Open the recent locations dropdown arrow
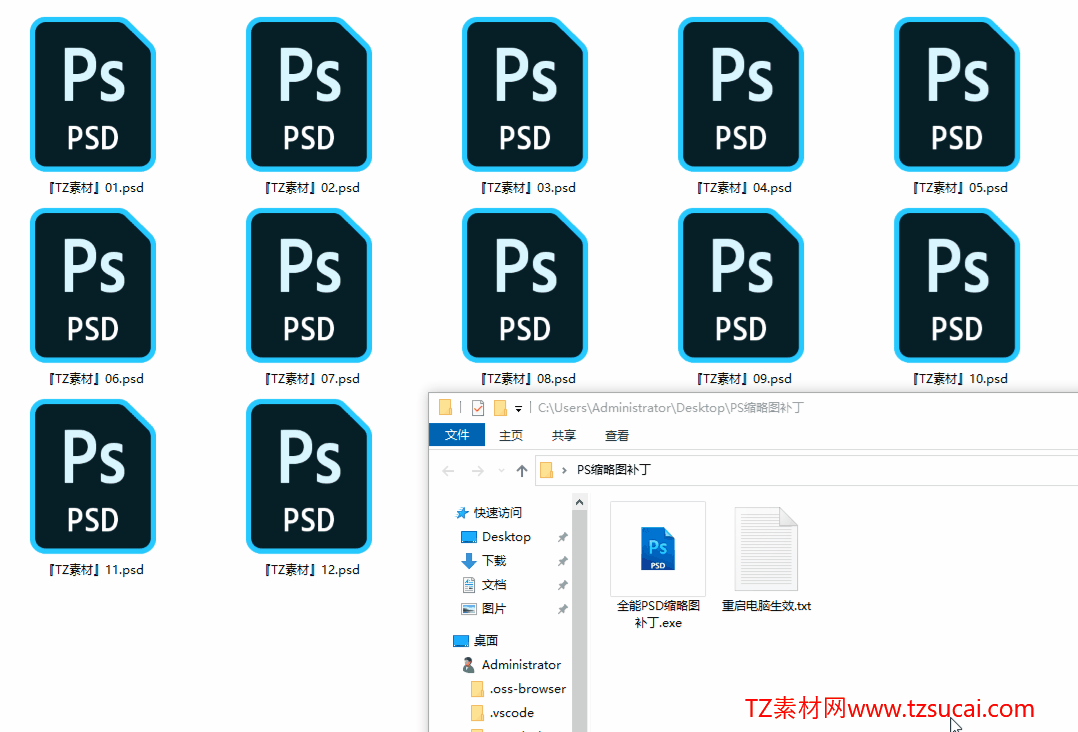Viewport: 1078px width, 732px height. click(501, 471)
